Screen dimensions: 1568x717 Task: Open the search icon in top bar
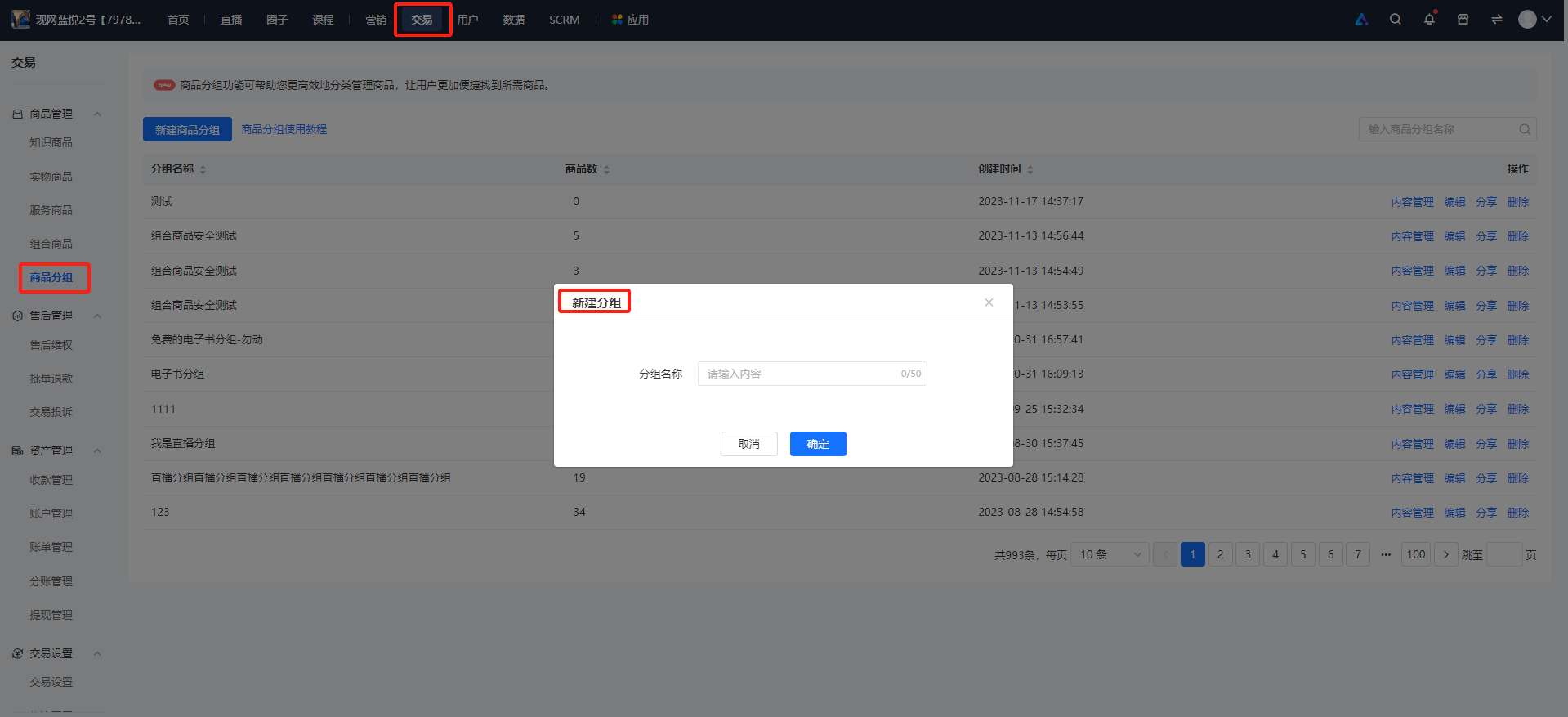1396,19
